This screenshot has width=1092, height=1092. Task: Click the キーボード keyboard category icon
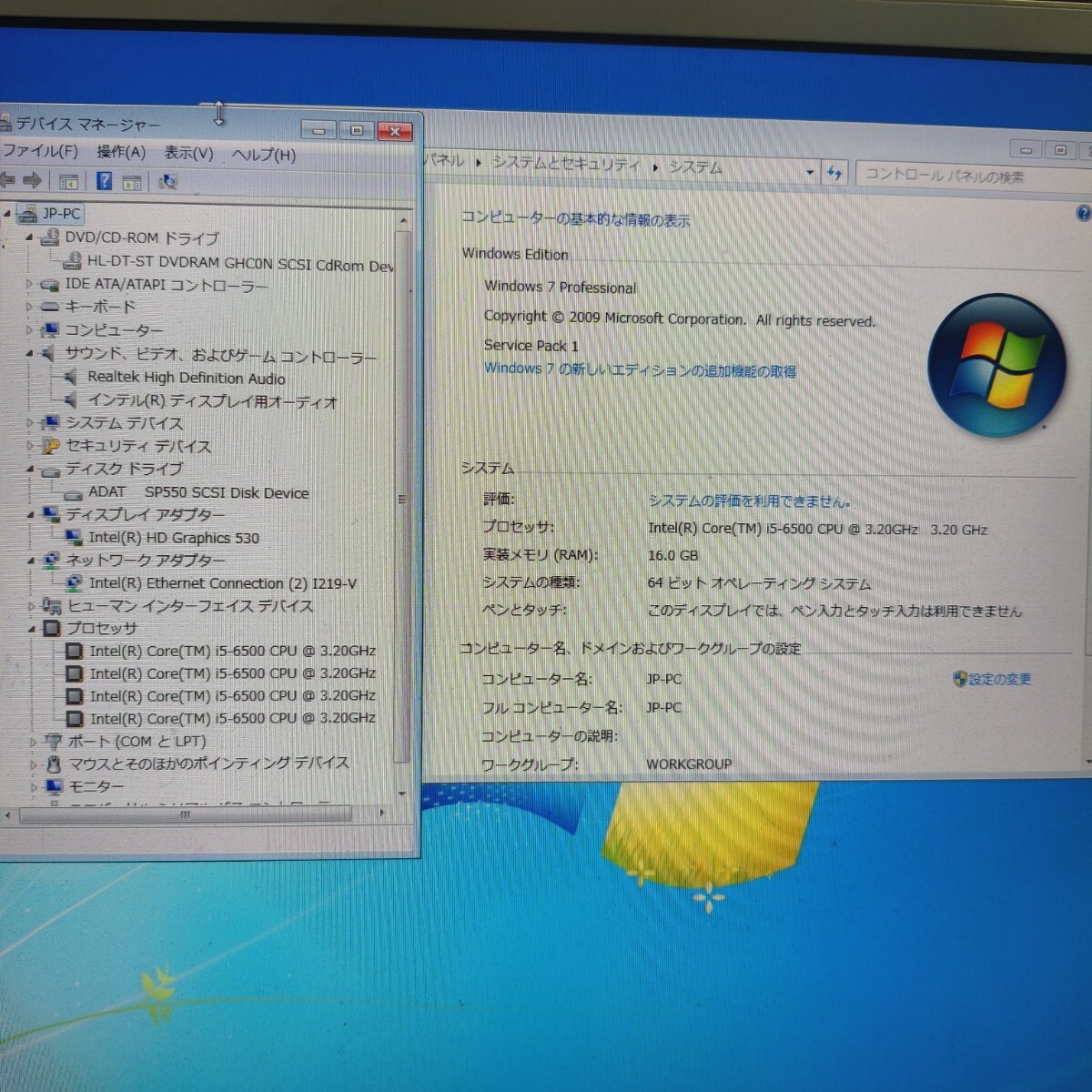pos(50,307)
